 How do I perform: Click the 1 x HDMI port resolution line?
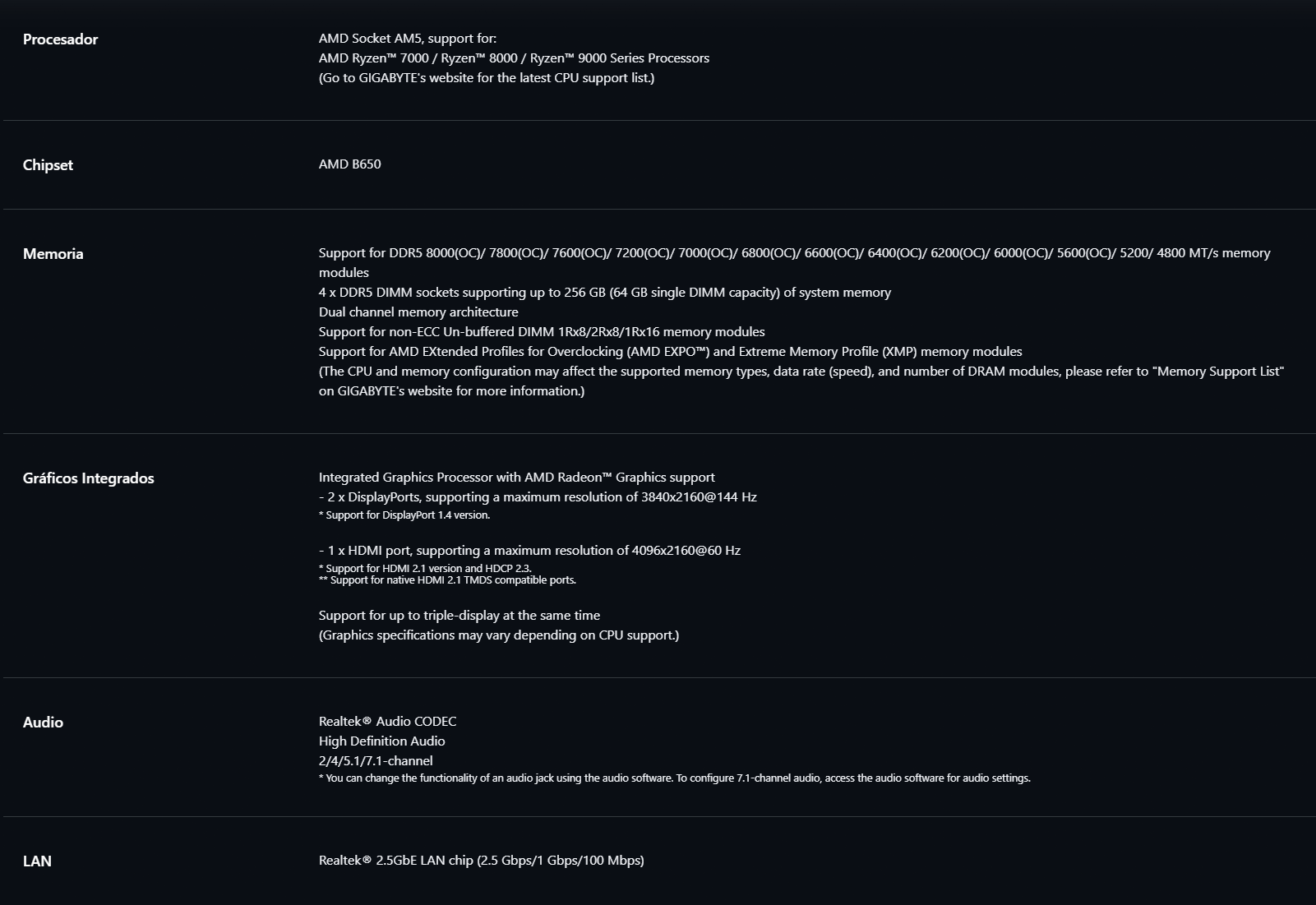pyautogui.click(x=529, y=551)
